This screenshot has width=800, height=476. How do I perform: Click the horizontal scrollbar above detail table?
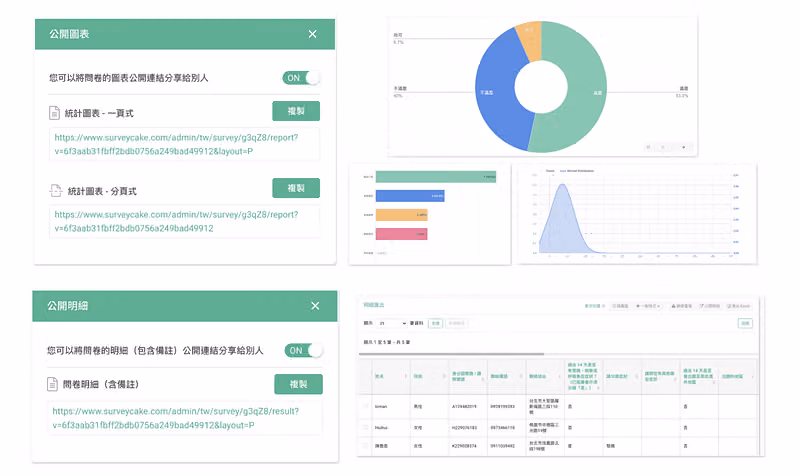pos(452,354)
